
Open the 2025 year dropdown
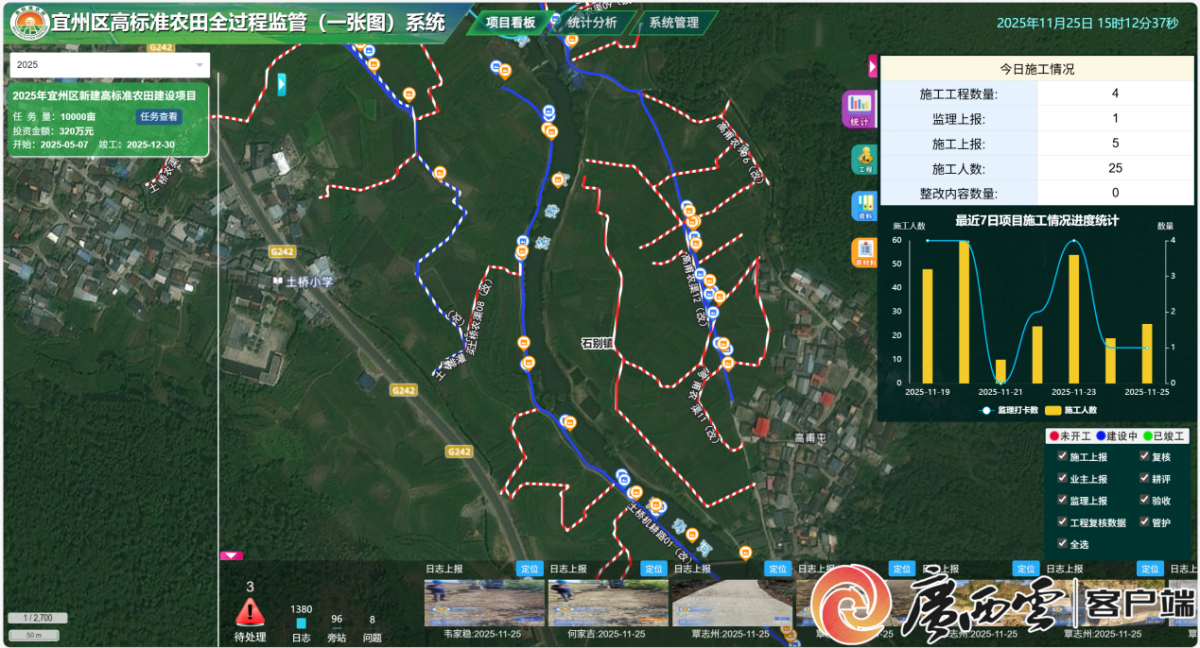click(x=110, y=64)
